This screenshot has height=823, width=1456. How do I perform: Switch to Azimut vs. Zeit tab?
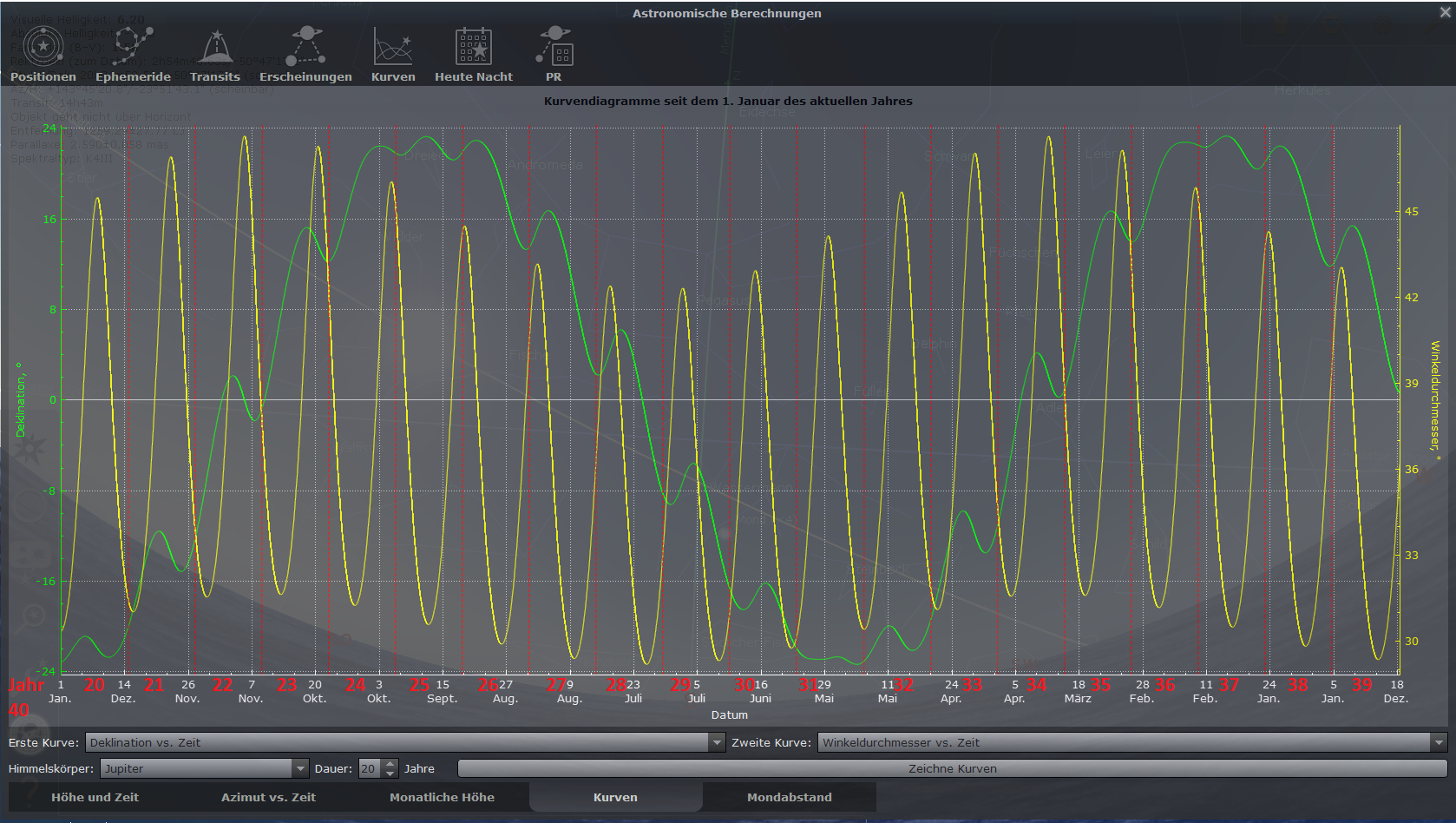(x=269, y=797)
